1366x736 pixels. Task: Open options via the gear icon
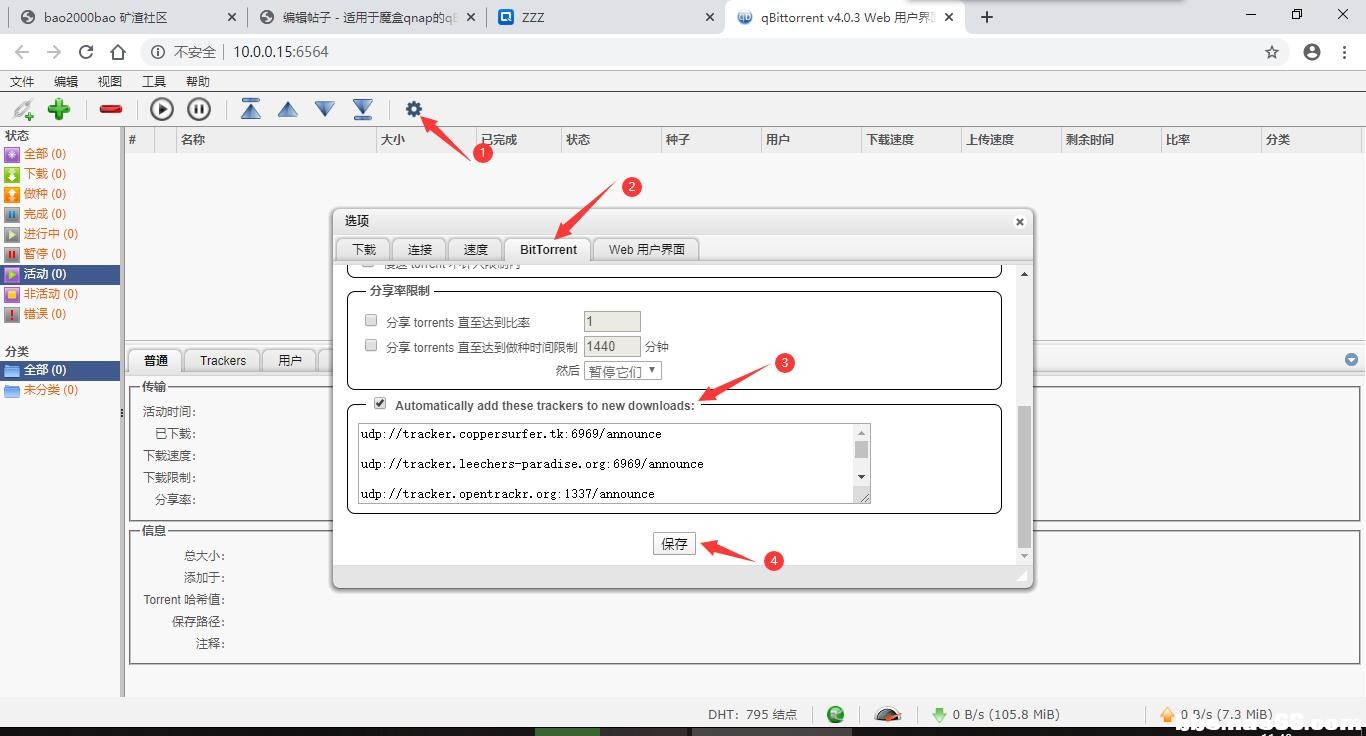414,109
